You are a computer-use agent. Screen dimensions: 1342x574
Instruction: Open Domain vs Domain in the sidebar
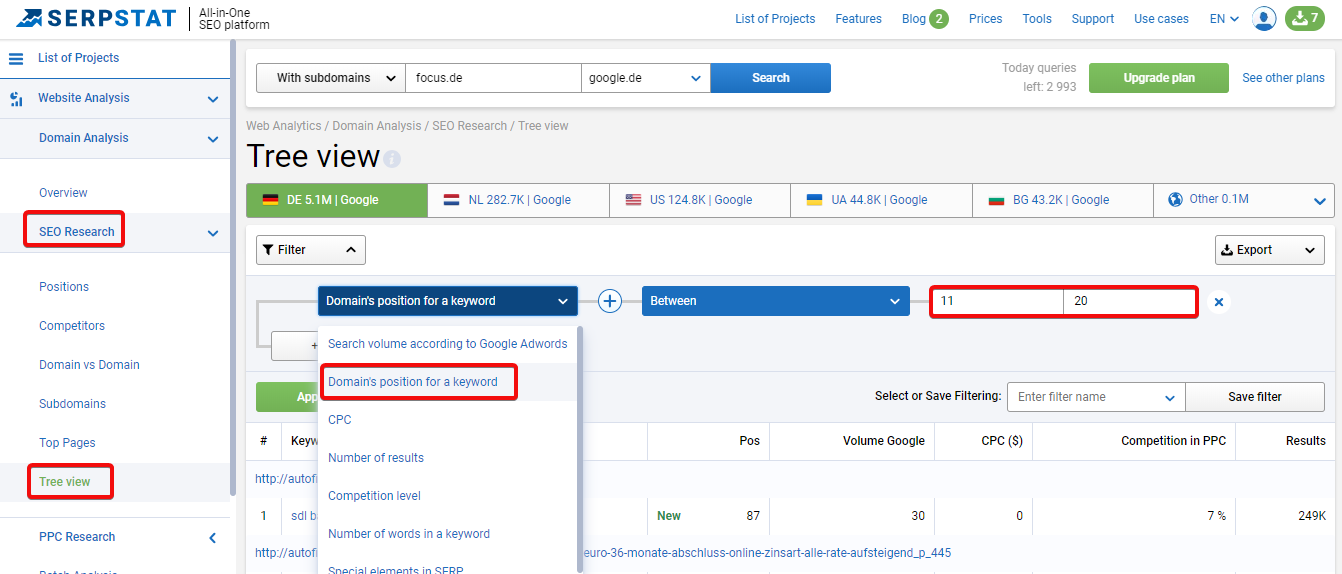coord(89,365)
